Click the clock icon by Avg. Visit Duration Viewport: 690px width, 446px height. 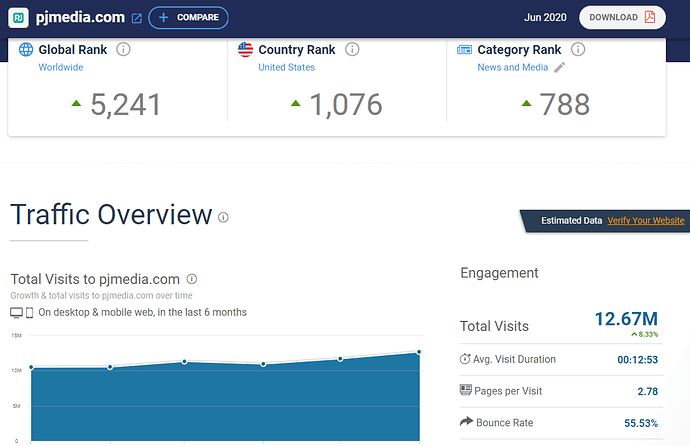[x=465, y=359]
